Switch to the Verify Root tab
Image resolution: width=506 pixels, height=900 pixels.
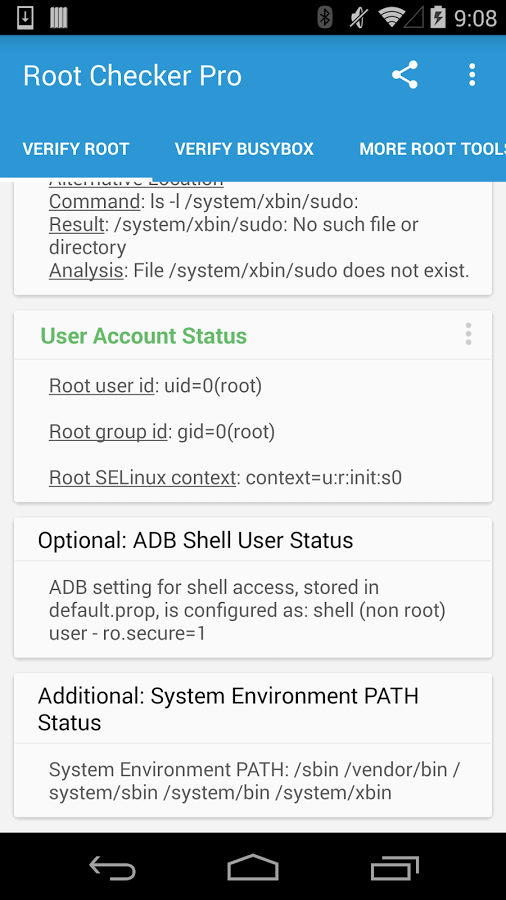coord(76,149)
